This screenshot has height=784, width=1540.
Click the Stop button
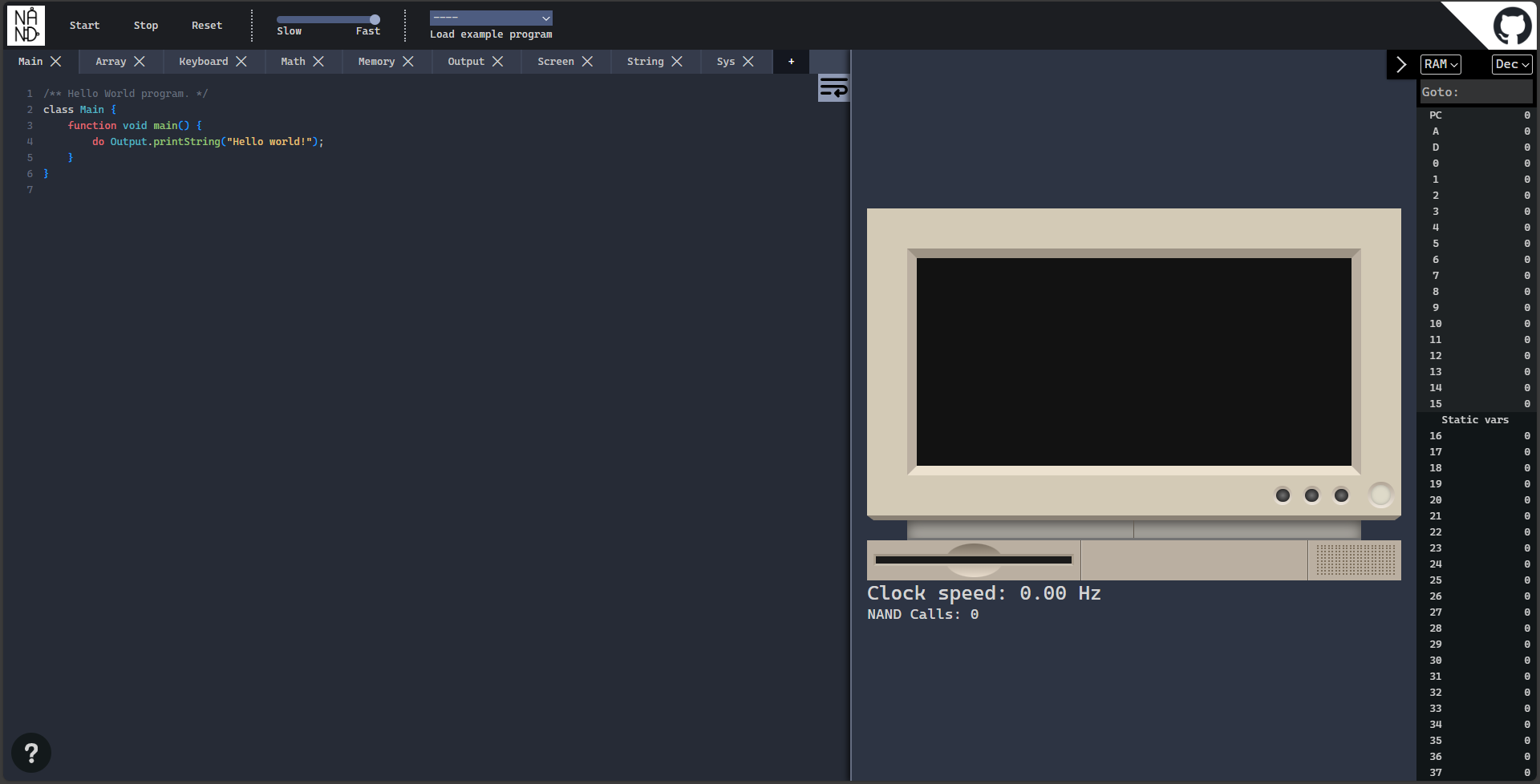pyautogui.click(x=146, y=26)
